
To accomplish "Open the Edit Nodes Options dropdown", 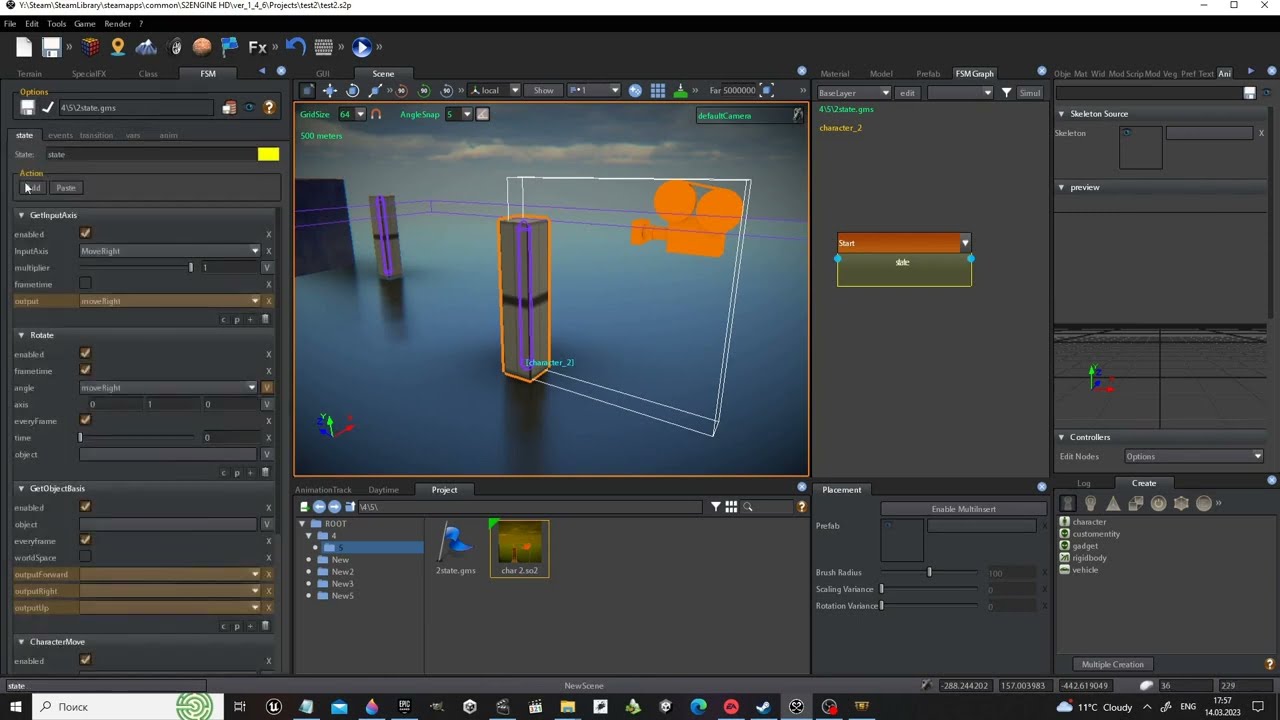I will pyautogui.click(x=1193, y=456).
